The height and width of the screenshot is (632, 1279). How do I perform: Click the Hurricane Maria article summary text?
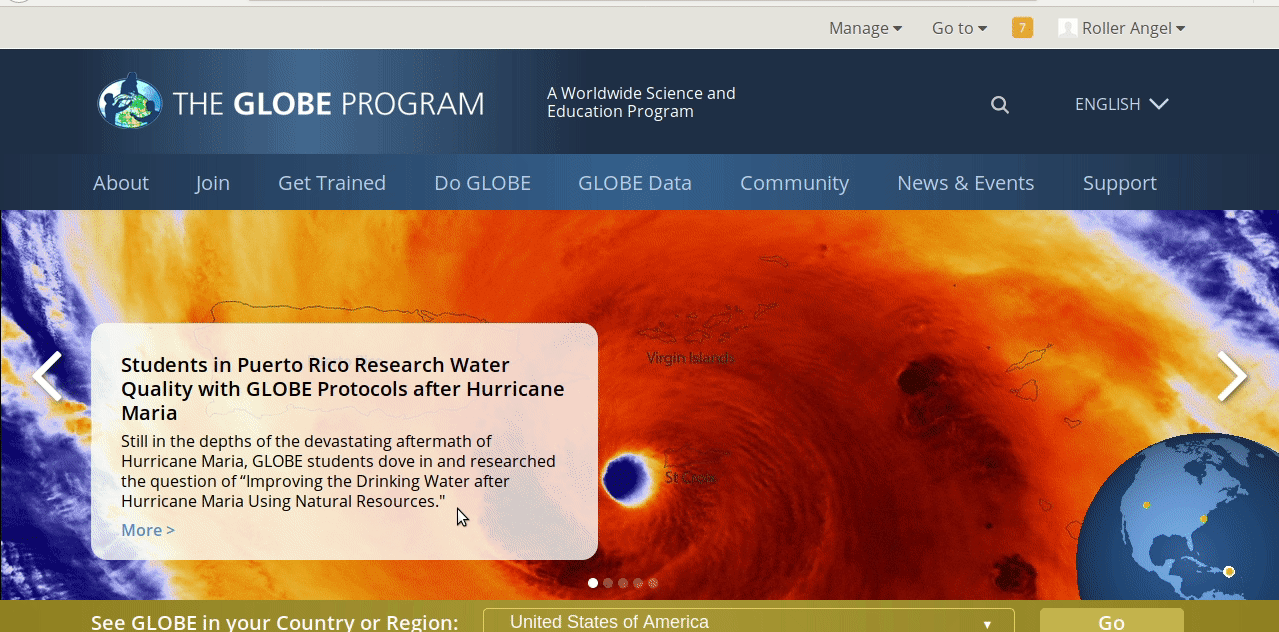(x=338, y=471)
